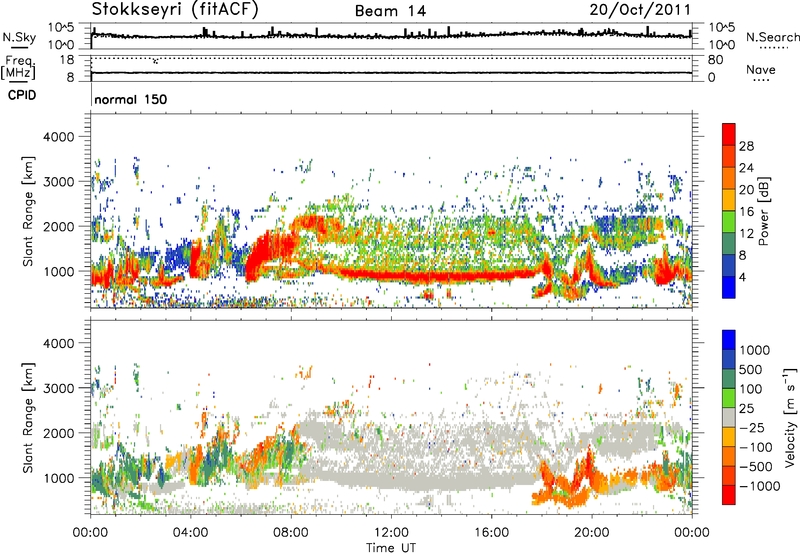
Task: Click the 'Beam 14' label
Action: [x=390, y=11]
